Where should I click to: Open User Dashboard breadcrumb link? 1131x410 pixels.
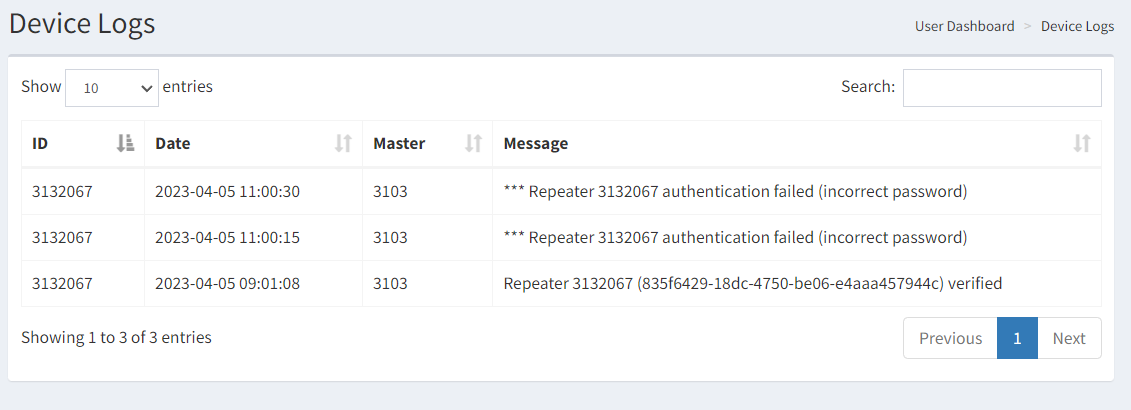click(964, 26)
